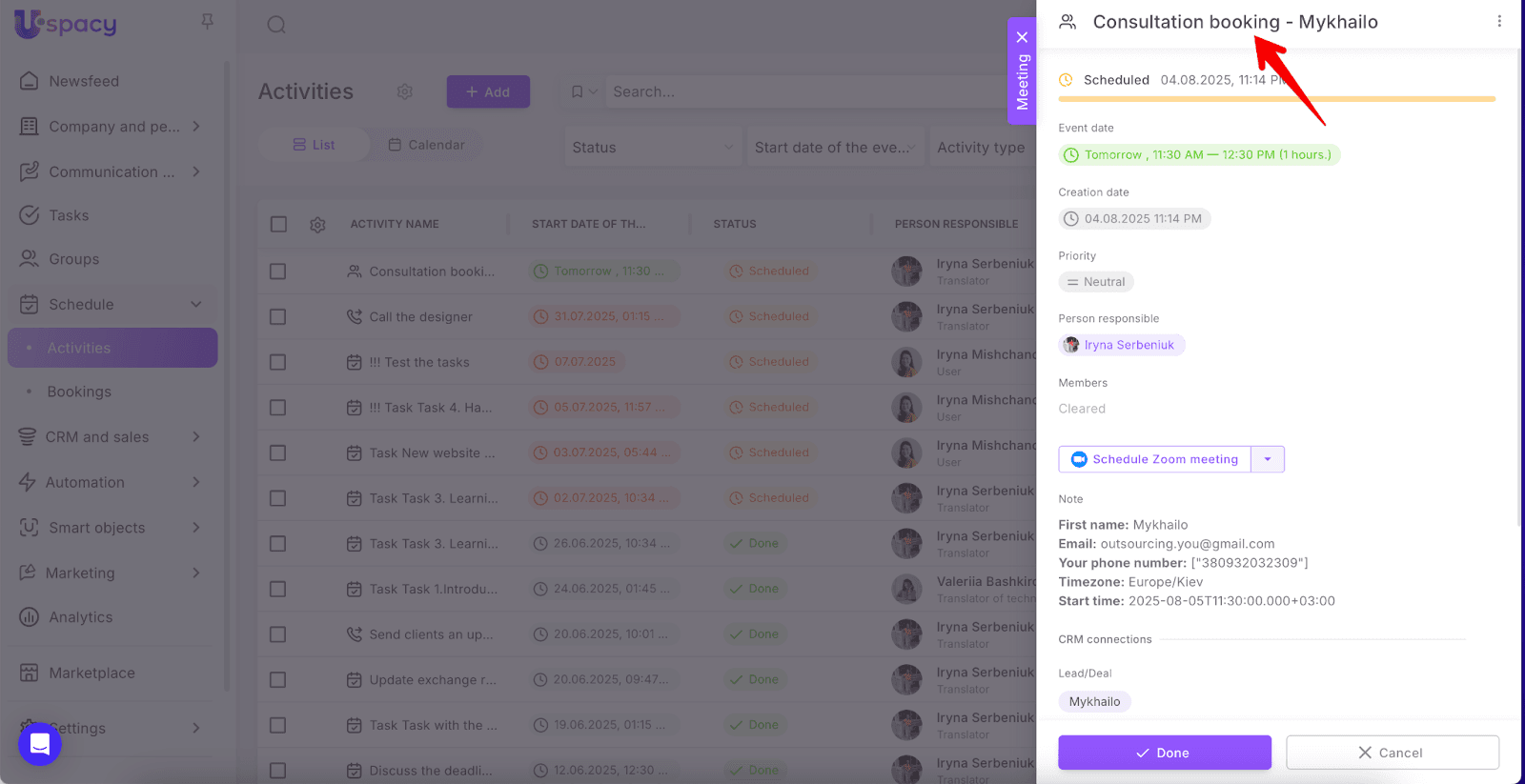Expand the Communication menu chevron
Viewport: 1525px width, 784px height.
(196, 171)
